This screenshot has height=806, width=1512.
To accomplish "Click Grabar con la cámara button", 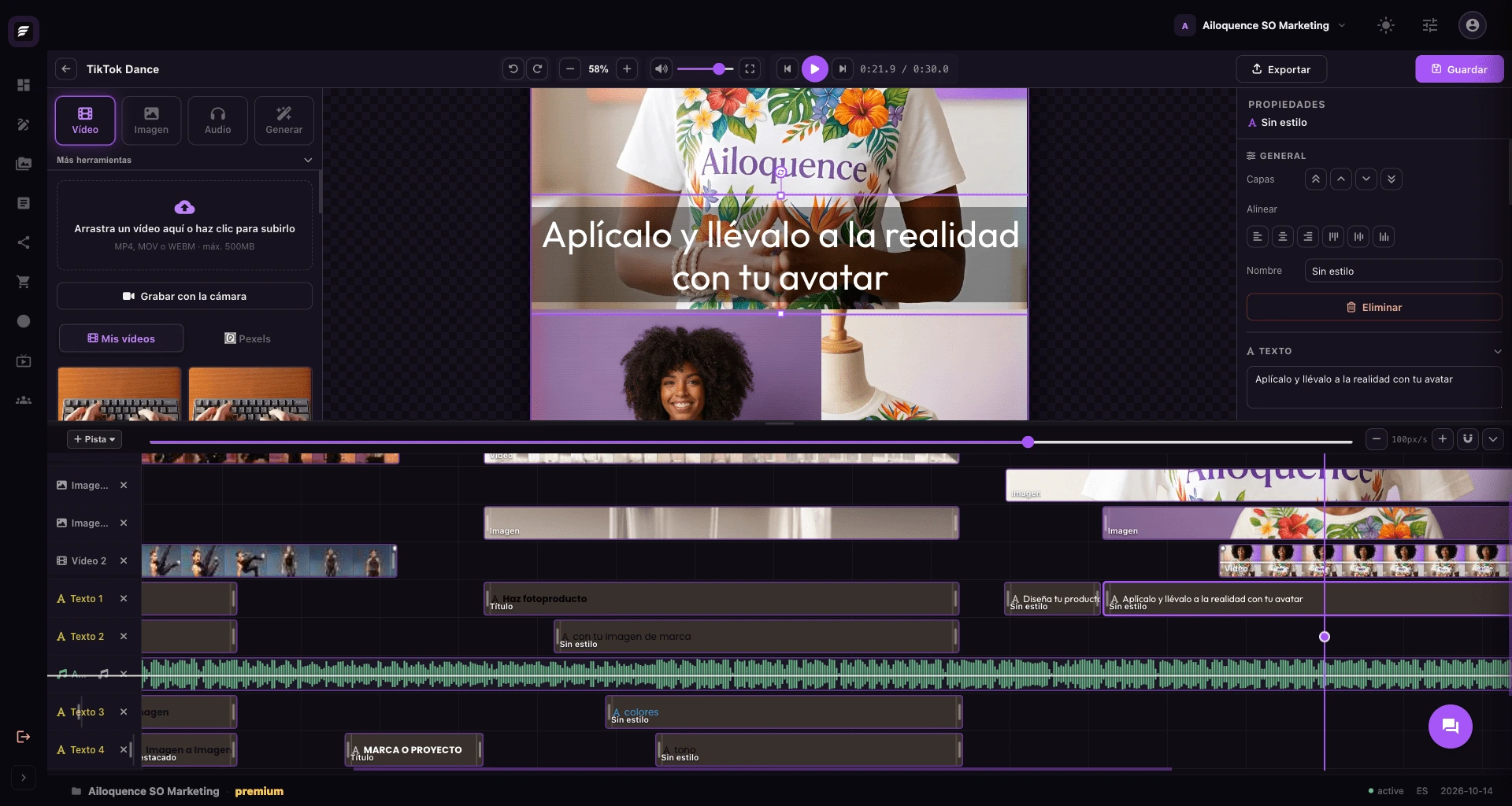I will [x=184, y=296].
